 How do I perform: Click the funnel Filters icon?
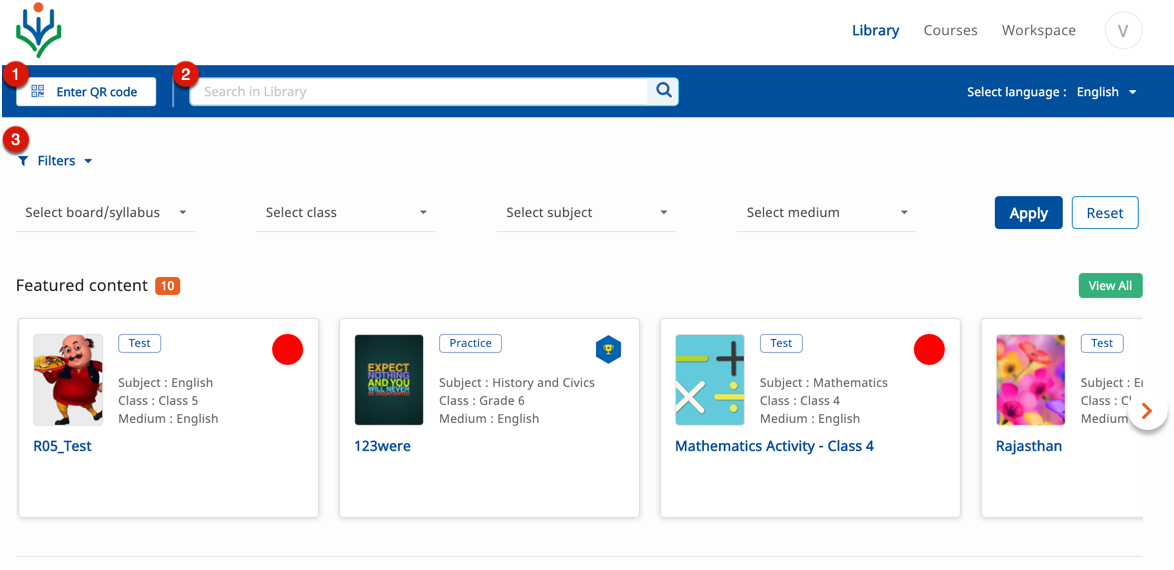click(23, 161)
